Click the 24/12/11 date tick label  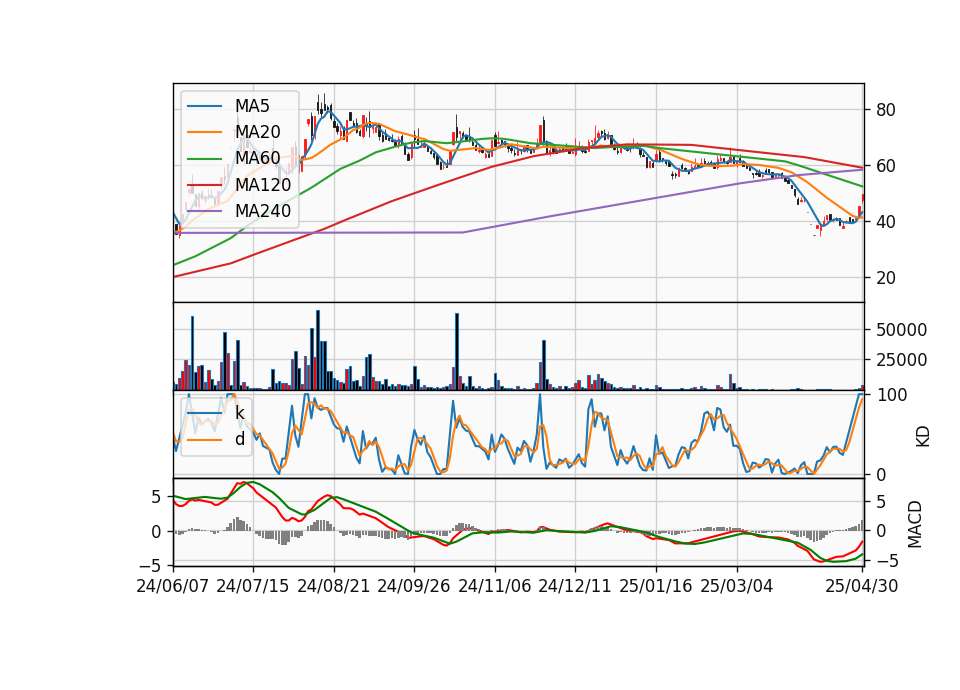tap(575, 586)
